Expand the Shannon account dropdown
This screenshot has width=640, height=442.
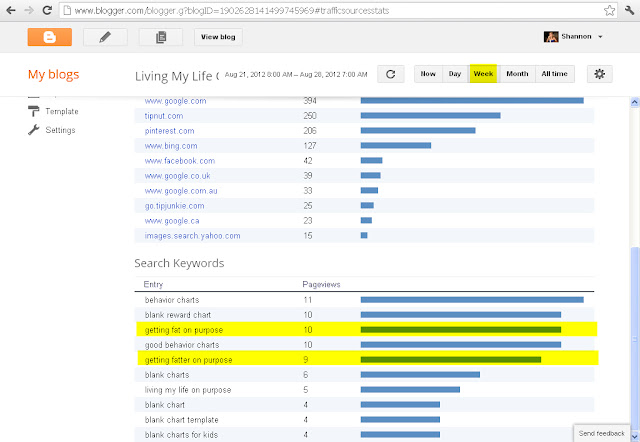click(573, 37)
